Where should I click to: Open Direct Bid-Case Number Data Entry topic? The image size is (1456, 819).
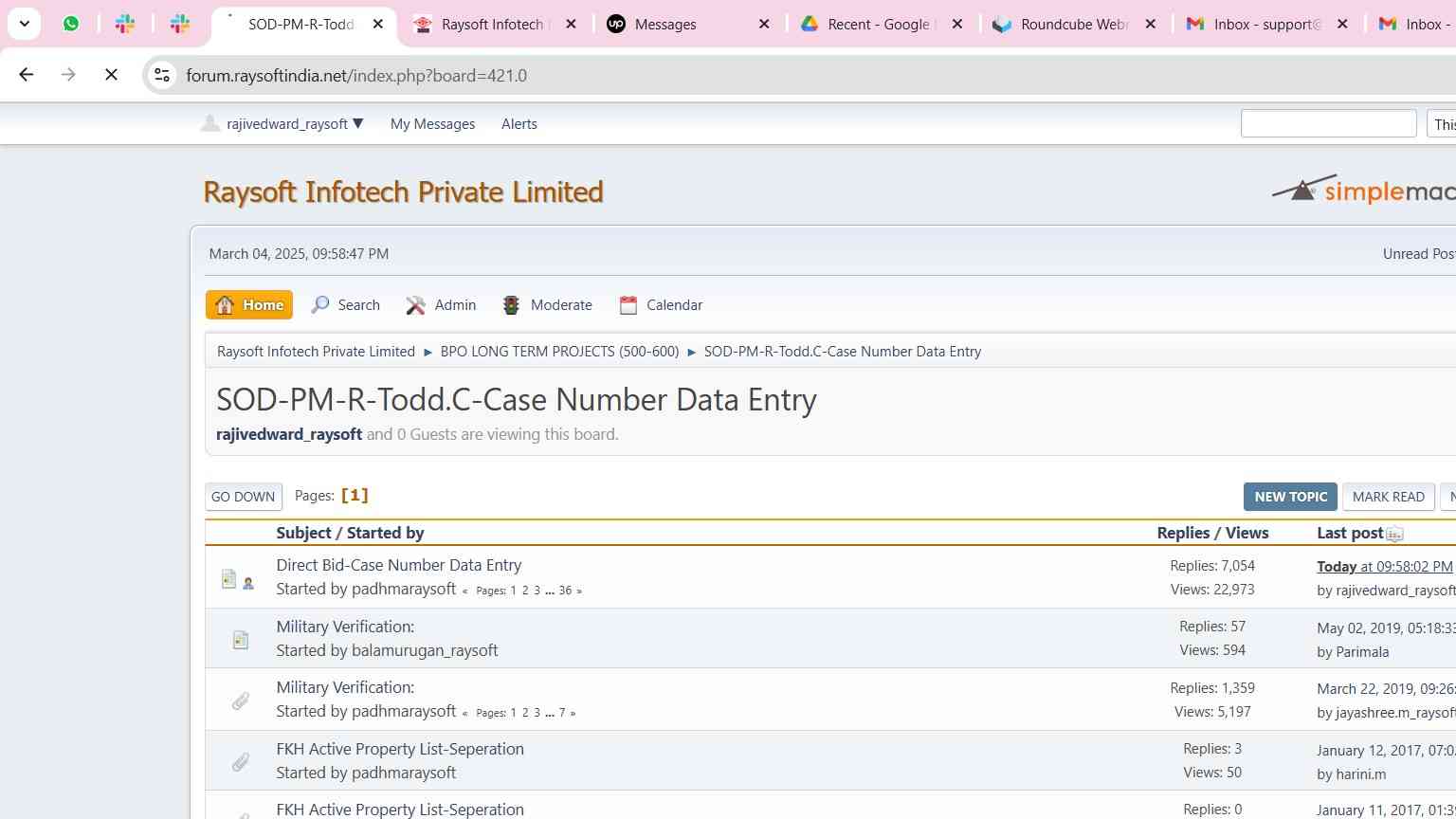(x=398, y=565)
